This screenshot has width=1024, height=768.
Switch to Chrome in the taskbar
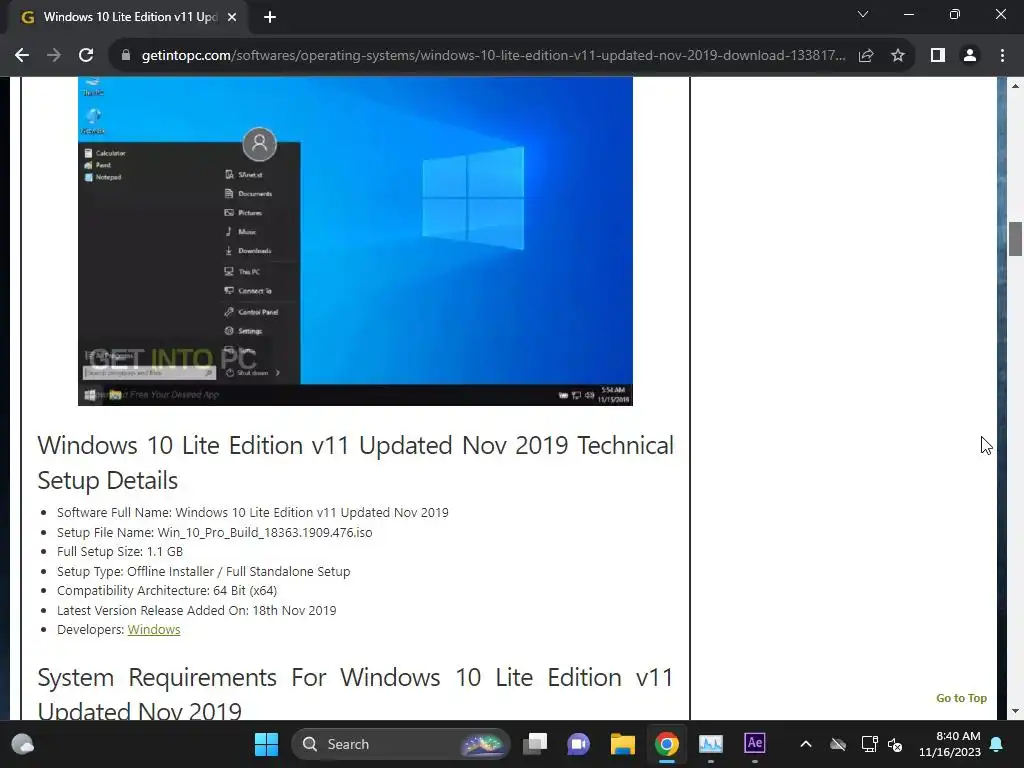pos(667,744)
